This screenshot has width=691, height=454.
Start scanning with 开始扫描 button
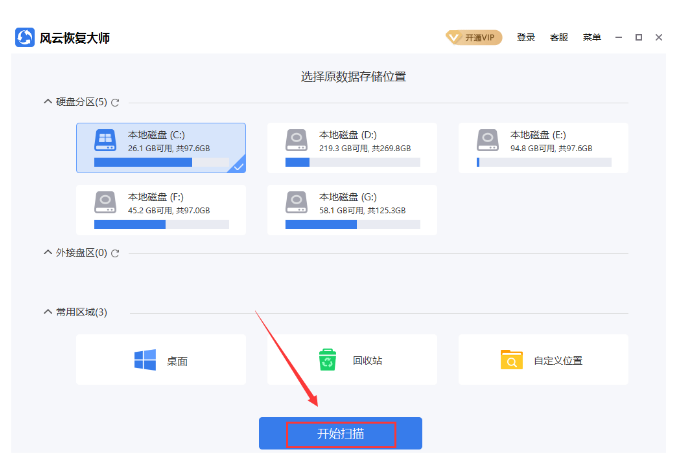point(341,434)
